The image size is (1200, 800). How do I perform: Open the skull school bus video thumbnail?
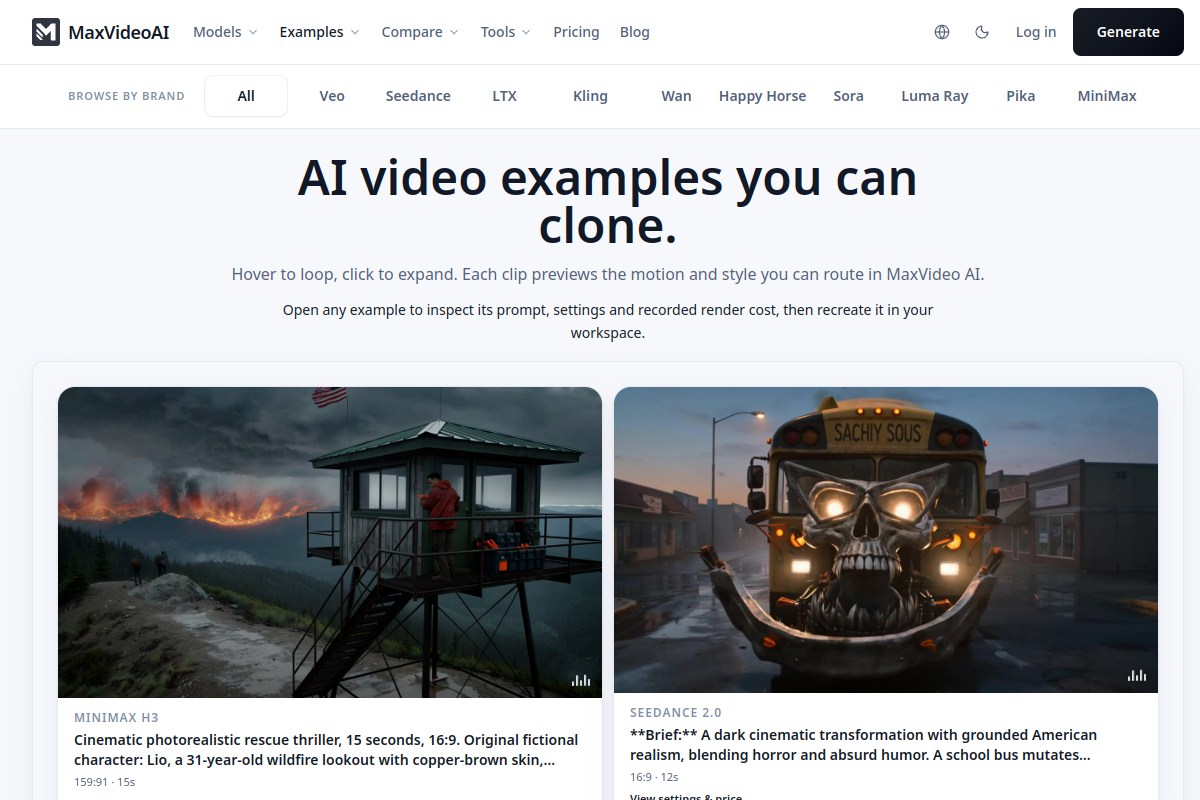click(x=886, y=540)
